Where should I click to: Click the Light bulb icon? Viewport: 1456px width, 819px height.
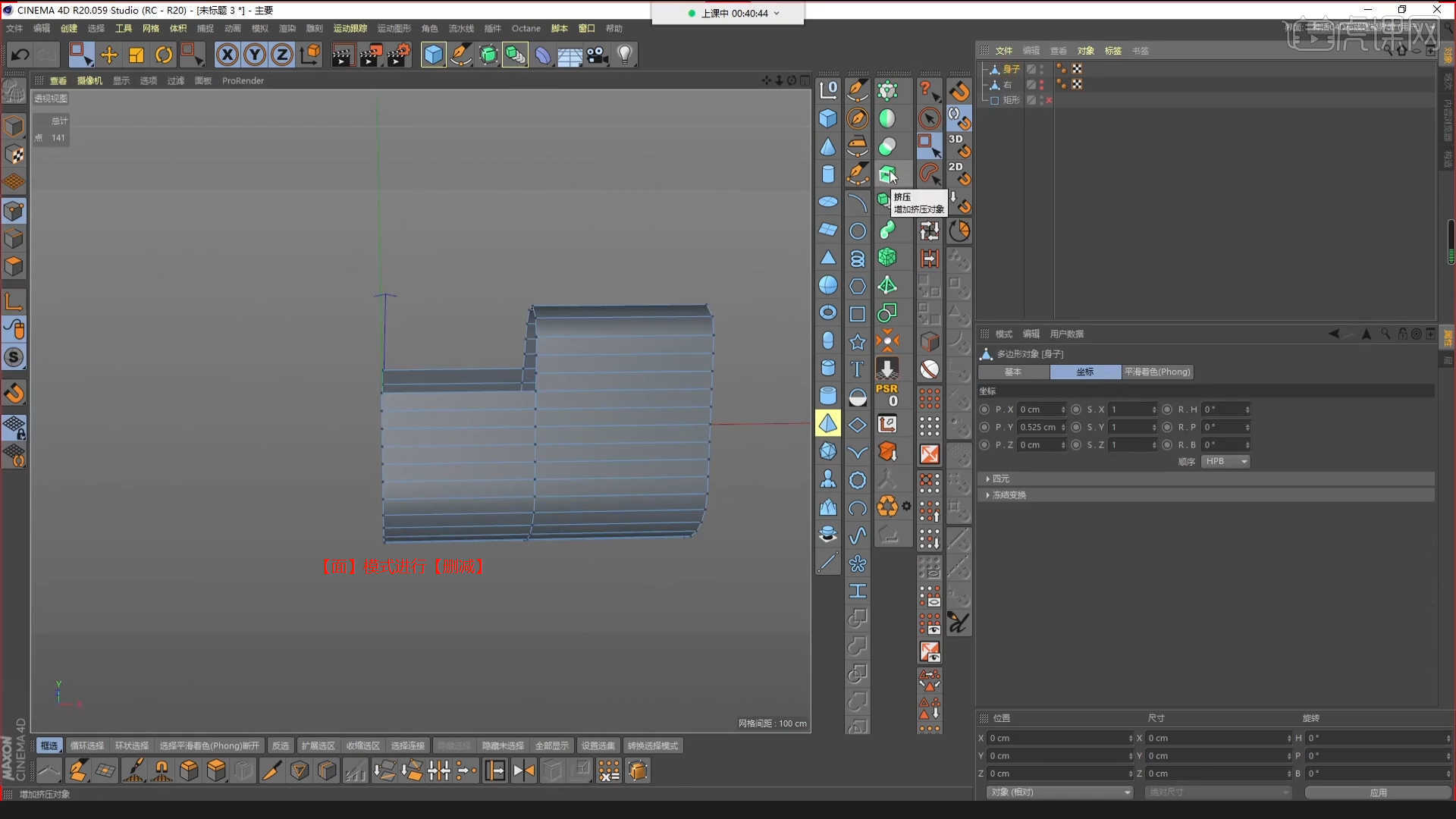coord(625,55)
